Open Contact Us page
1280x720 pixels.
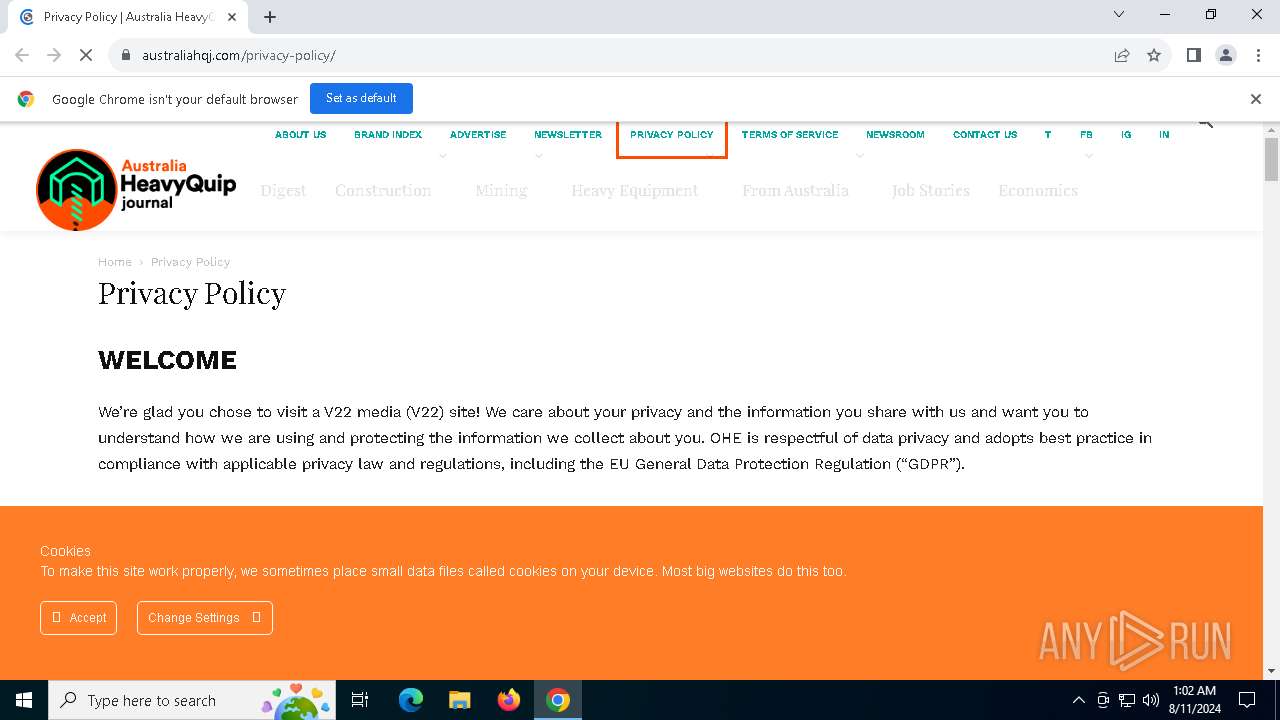985,134
